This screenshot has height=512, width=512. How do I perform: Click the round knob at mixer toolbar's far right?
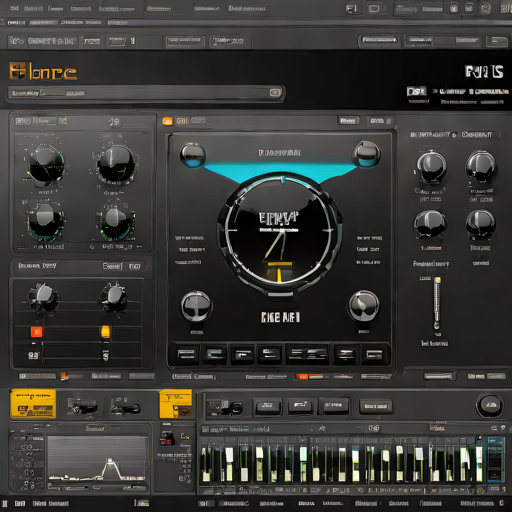point(489,405)
